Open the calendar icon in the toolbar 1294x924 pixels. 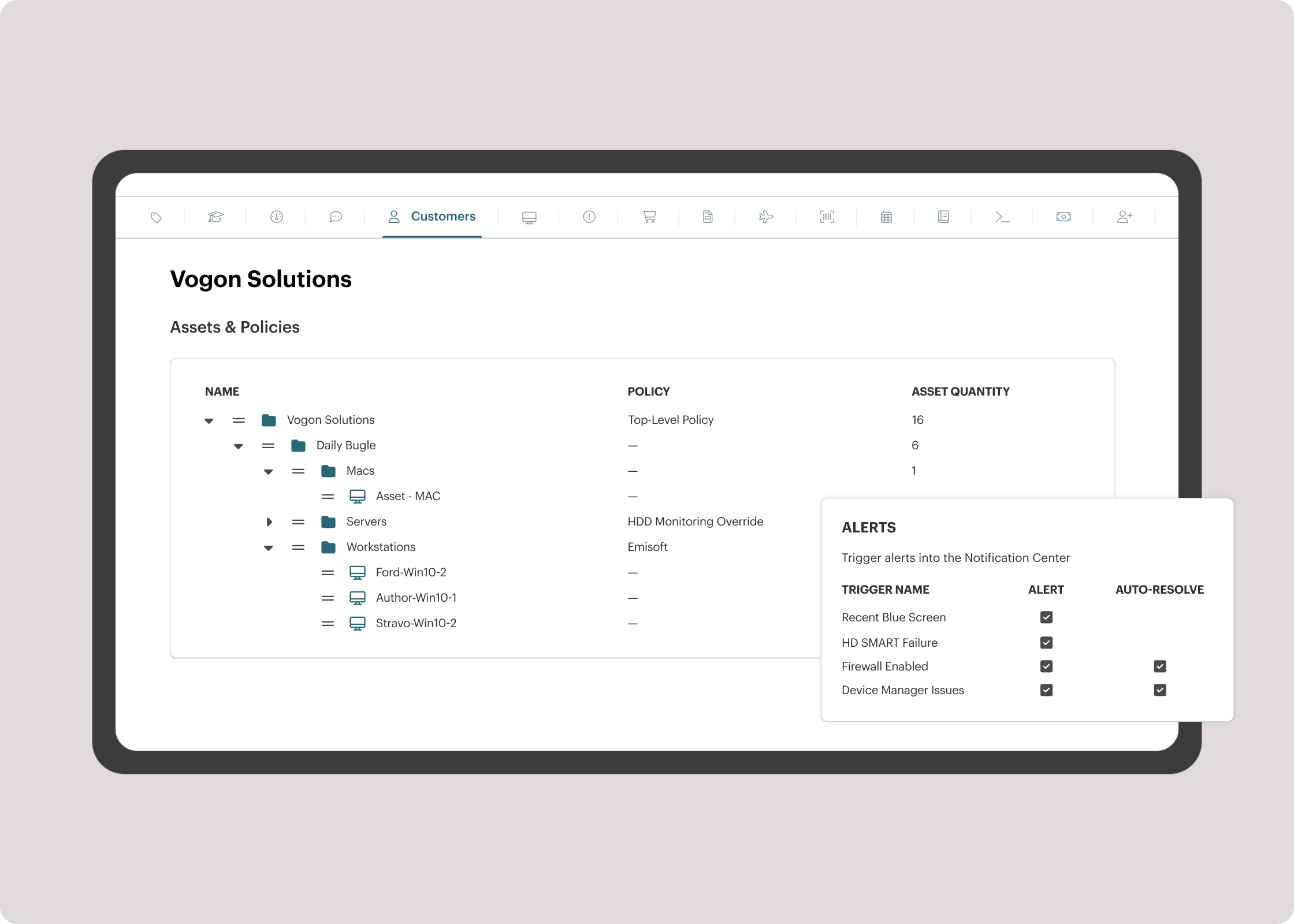[886, 217]
